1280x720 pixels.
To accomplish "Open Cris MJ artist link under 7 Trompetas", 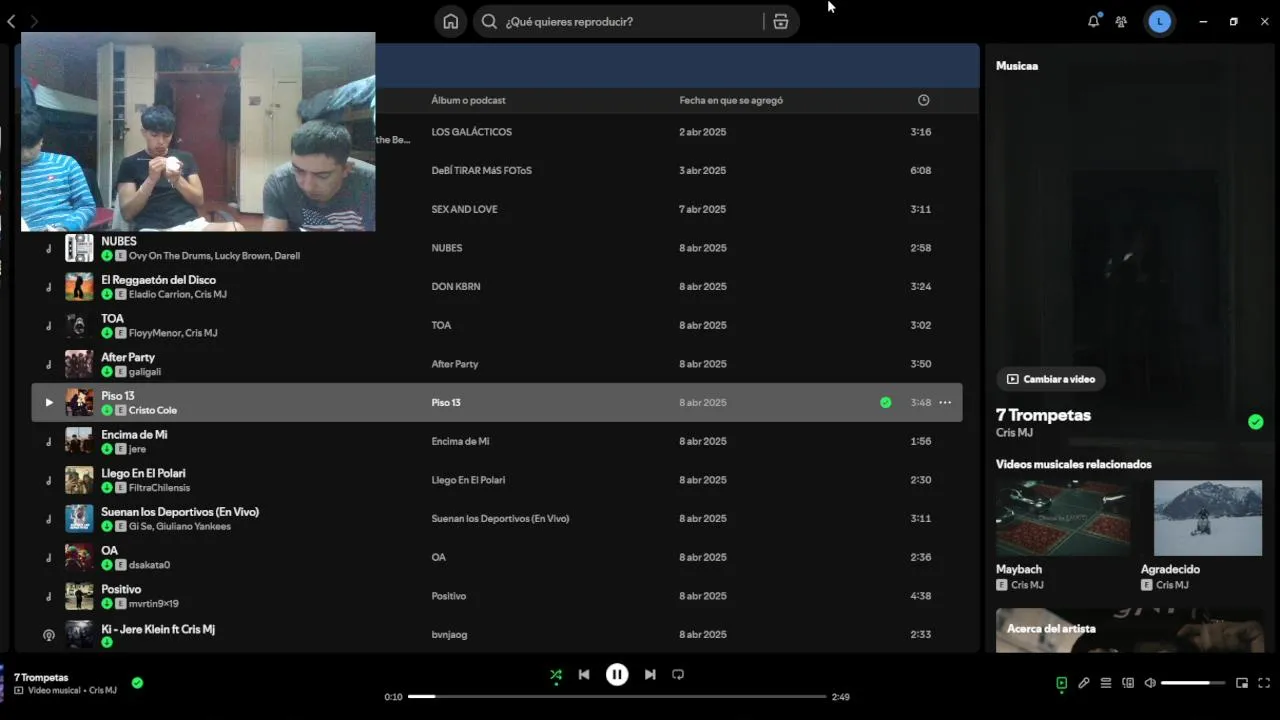I will click(1014, 433).
